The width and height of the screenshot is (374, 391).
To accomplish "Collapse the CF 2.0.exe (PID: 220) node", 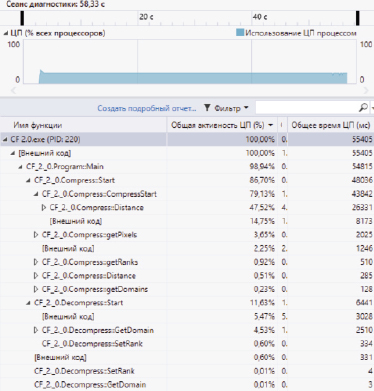I will point(5,140).
